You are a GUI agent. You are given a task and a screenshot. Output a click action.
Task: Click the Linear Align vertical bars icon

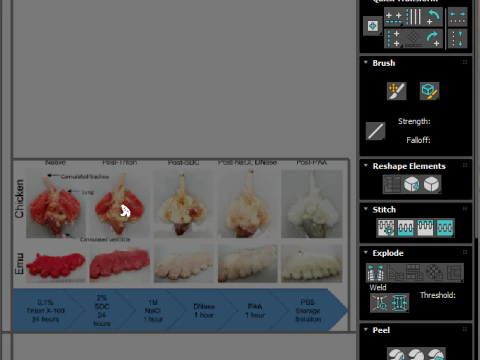click(414, 17)
